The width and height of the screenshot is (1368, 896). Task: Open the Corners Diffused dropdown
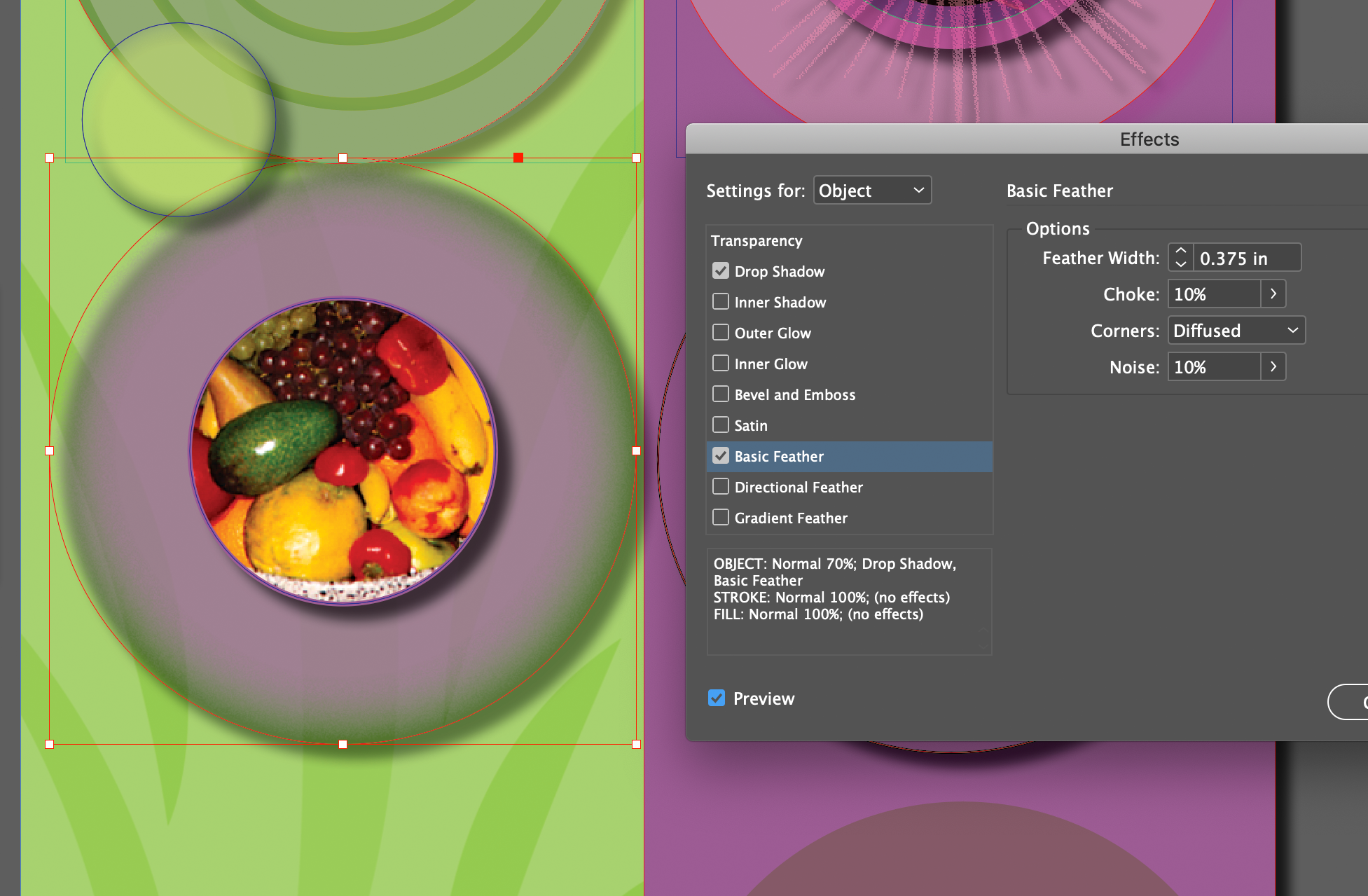click(1236, 331)
